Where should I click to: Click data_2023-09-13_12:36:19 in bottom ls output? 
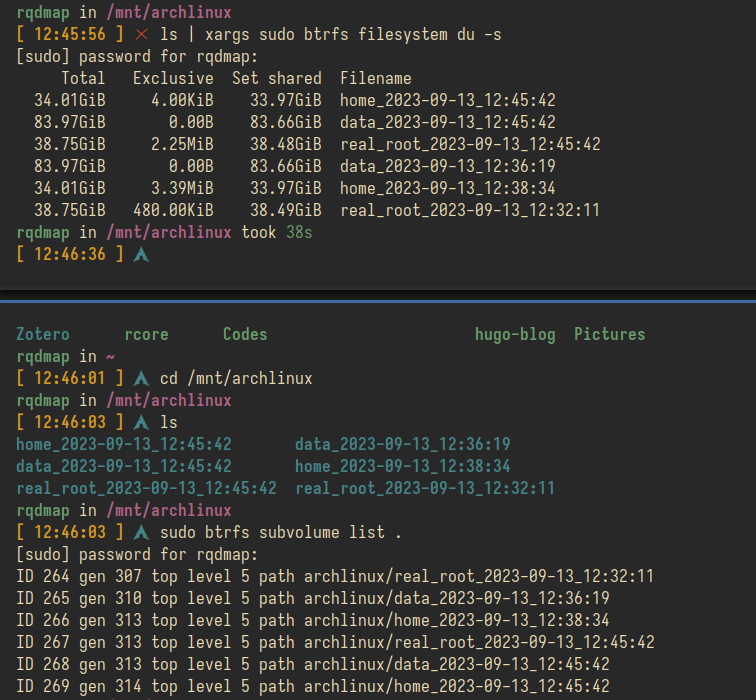pyautogui.click(x=403, y=445)
